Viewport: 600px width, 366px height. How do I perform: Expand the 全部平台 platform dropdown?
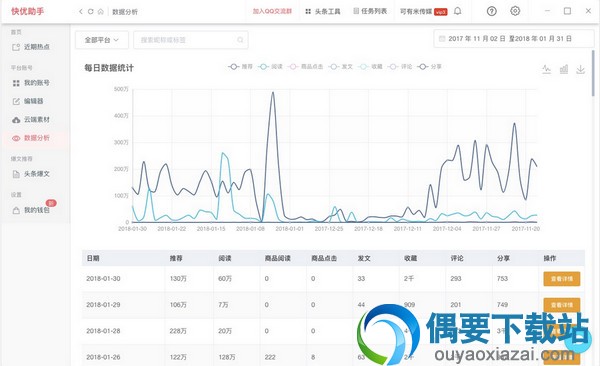[x=102, y=40]
